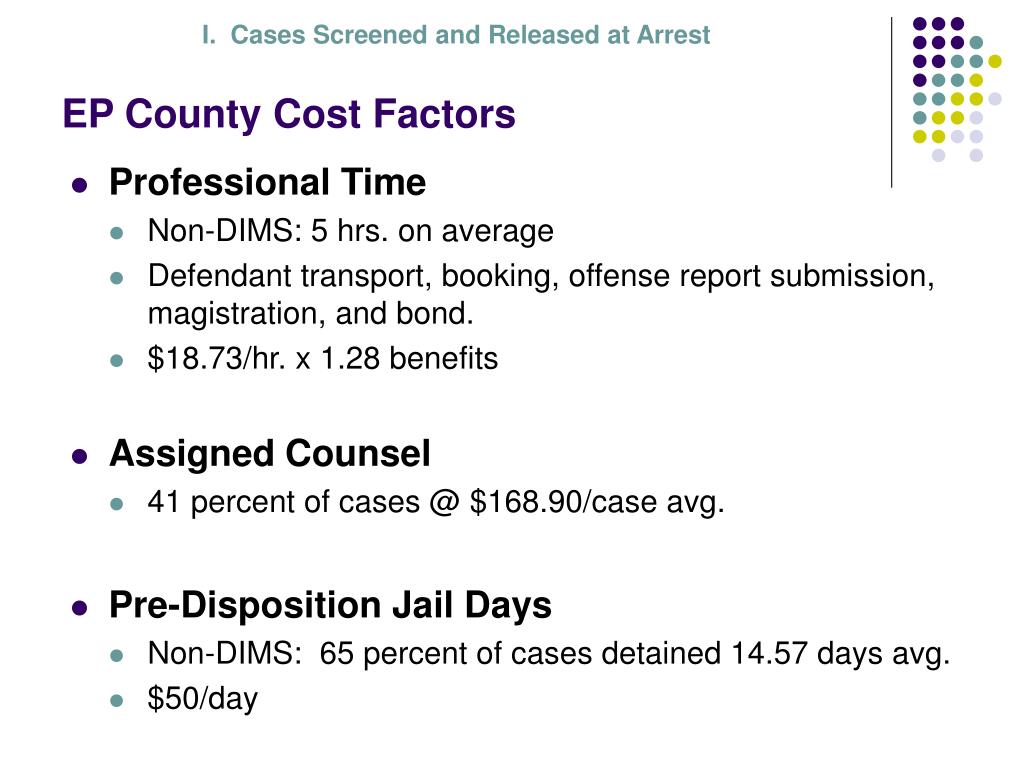Viewport: 1024px width, 768px height.
Task: Select the 'Assigned Counsel' heading
Action: tap(270, 453)
